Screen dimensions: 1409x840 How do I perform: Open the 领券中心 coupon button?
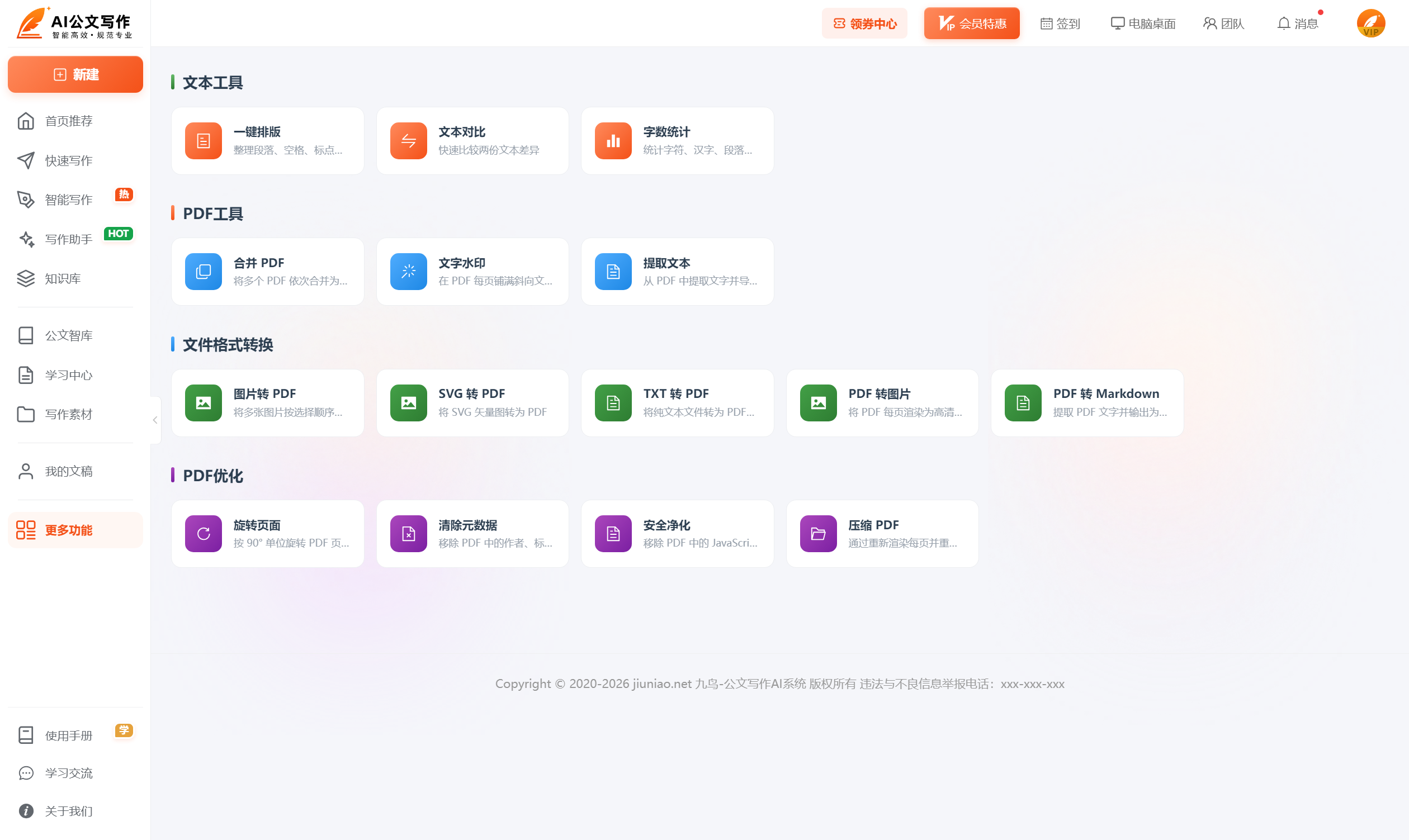point(864,23)
